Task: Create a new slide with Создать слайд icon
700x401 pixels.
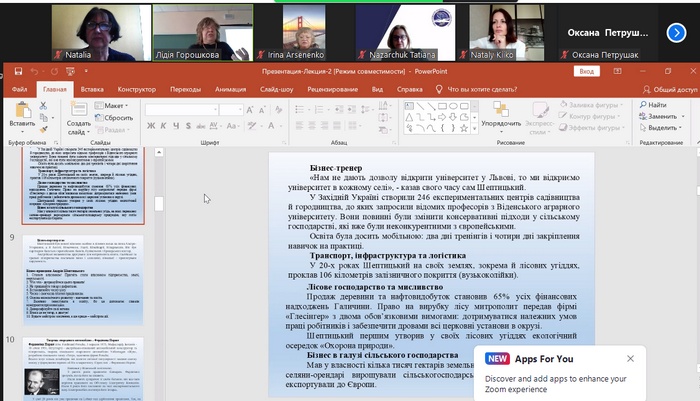Action: (76, 111)
